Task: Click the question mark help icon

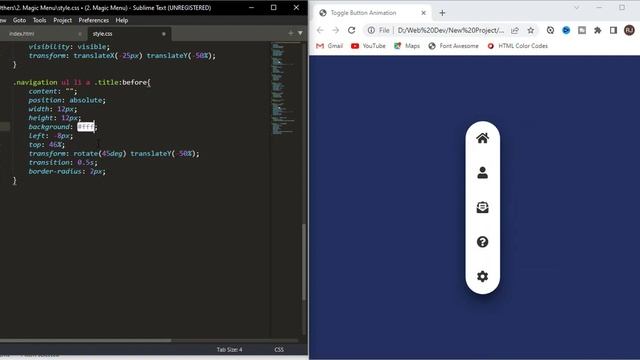Action: pos(482,242)
